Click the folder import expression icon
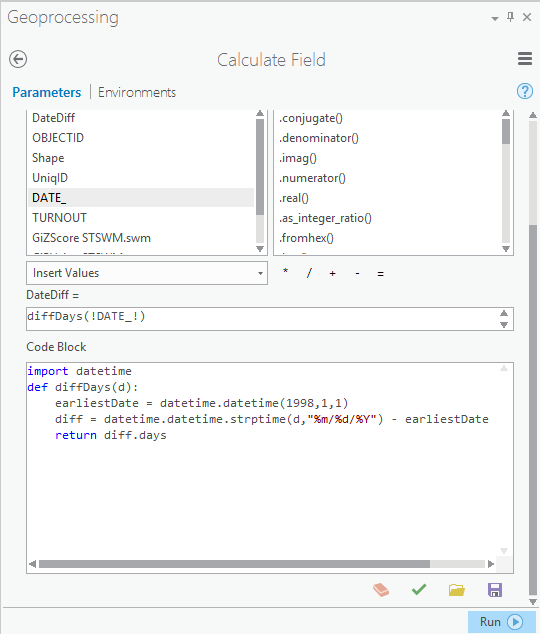 (x=457, y=590)
